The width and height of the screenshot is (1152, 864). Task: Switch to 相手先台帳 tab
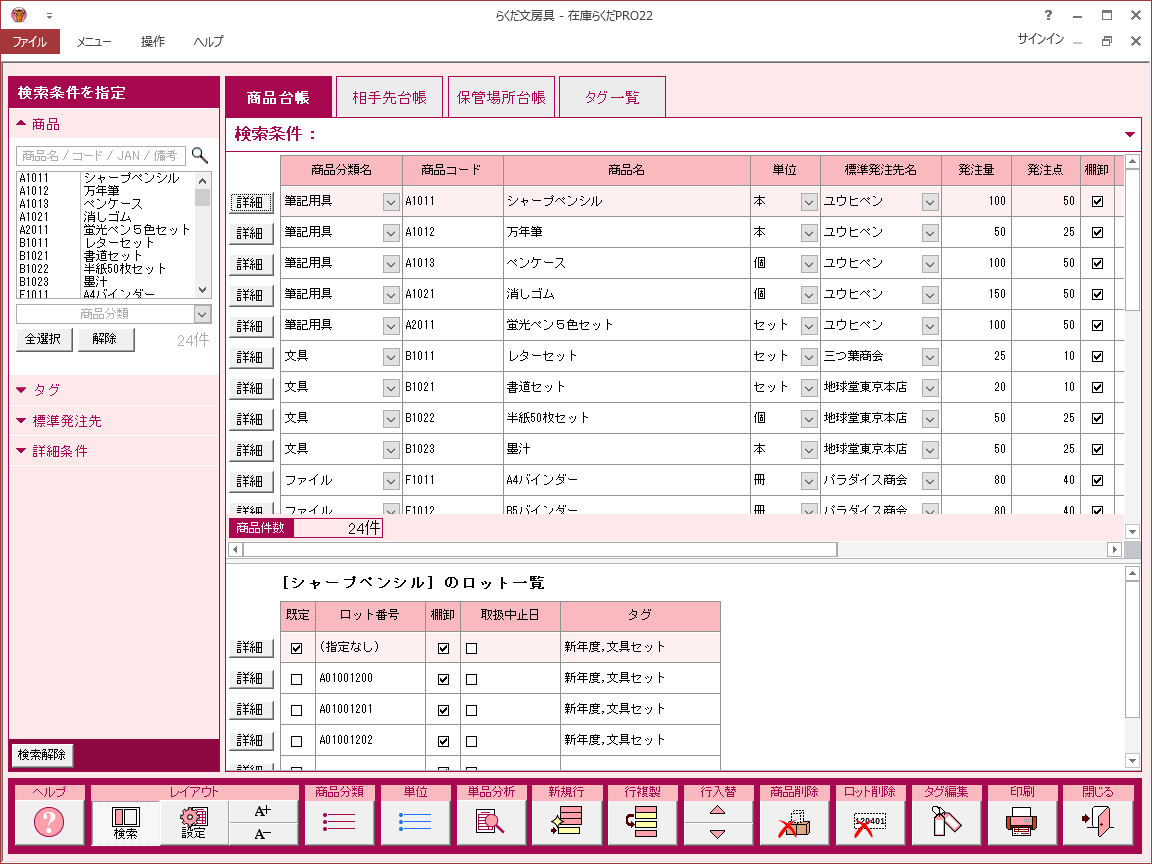pyautogui.click(x=389, y=97)
